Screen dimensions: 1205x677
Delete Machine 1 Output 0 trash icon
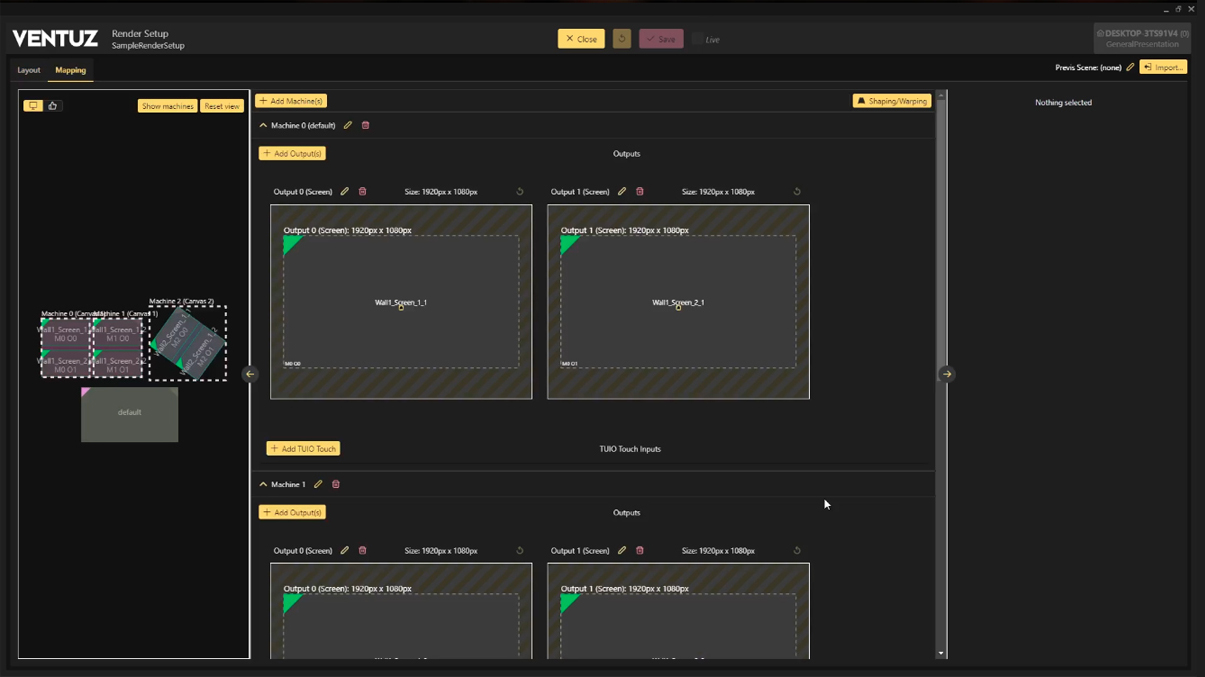click(x=363, y=551)
